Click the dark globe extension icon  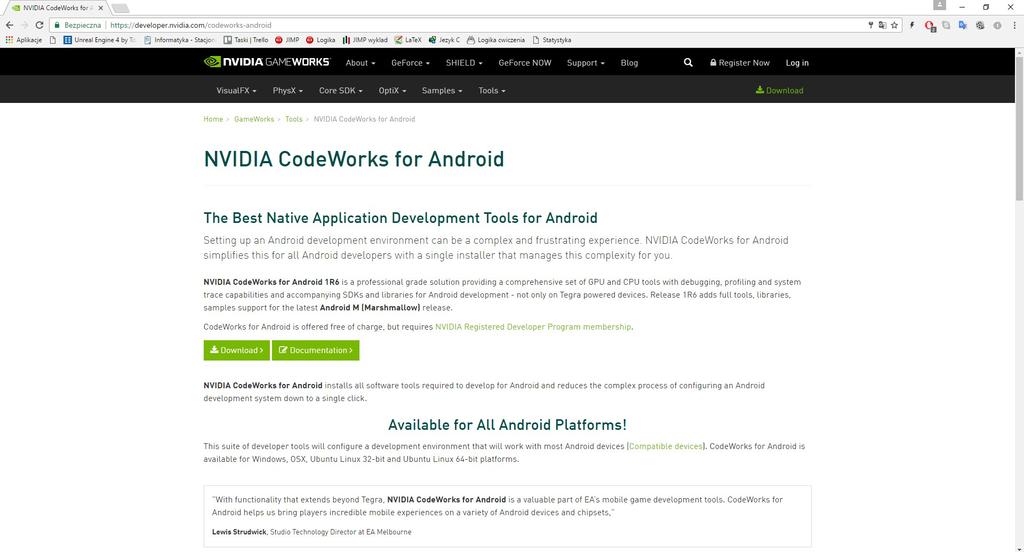click(980, 25)
